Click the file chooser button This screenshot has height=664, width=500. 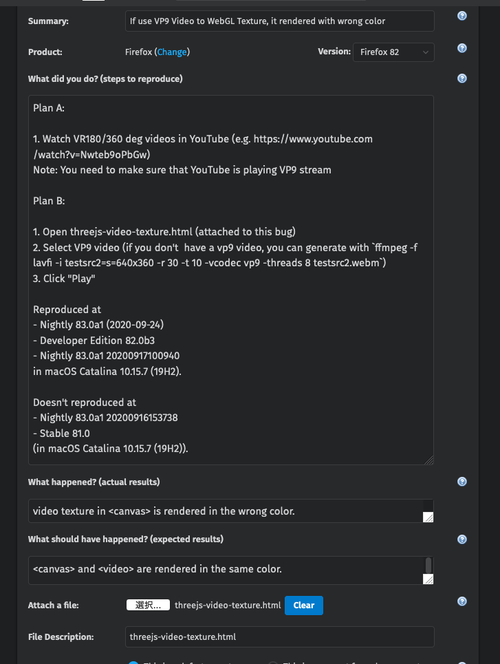[148, 605]
